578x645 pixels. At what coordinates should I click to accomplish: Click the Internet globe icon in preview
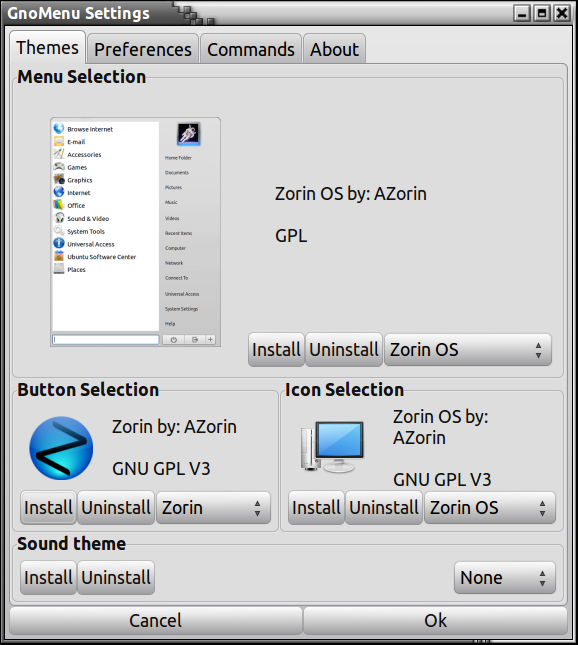(59, 192)
